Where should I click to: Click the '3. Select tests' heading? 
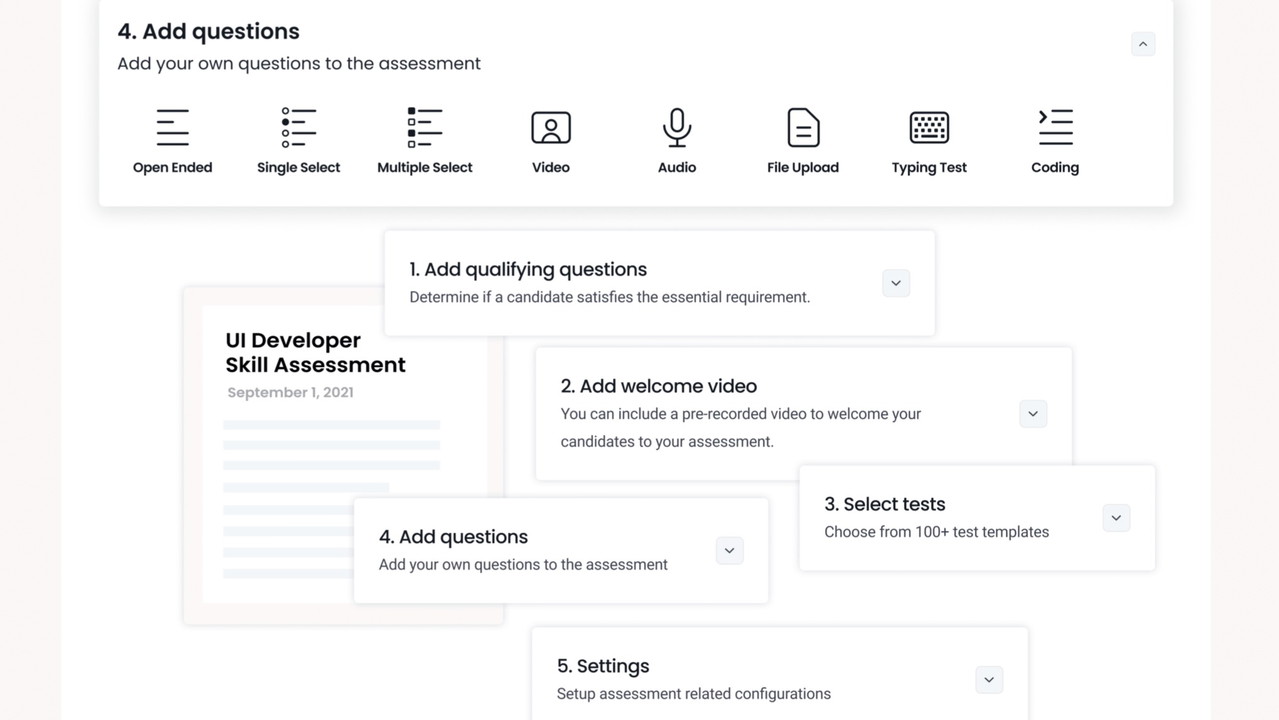(x=884, y=504)
